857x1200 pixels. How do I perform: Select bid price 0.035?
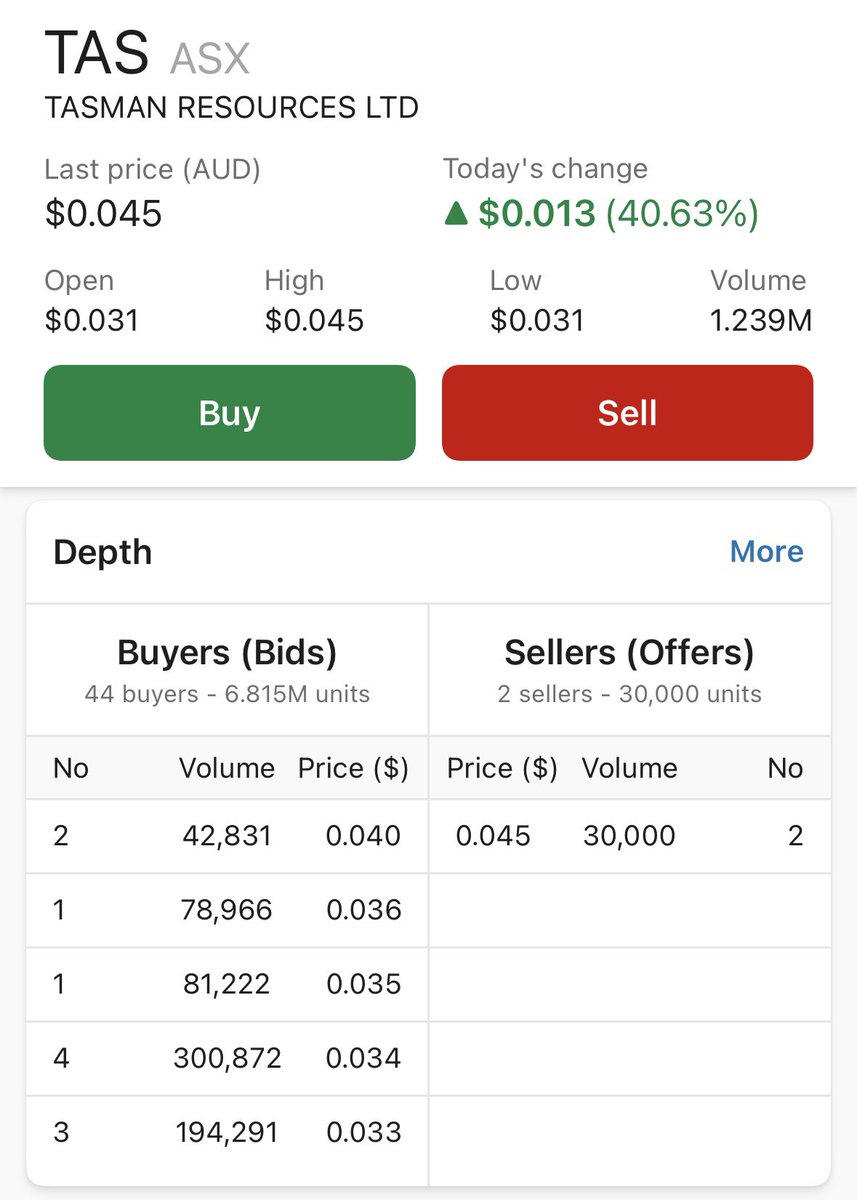click(x=363, y=984)
